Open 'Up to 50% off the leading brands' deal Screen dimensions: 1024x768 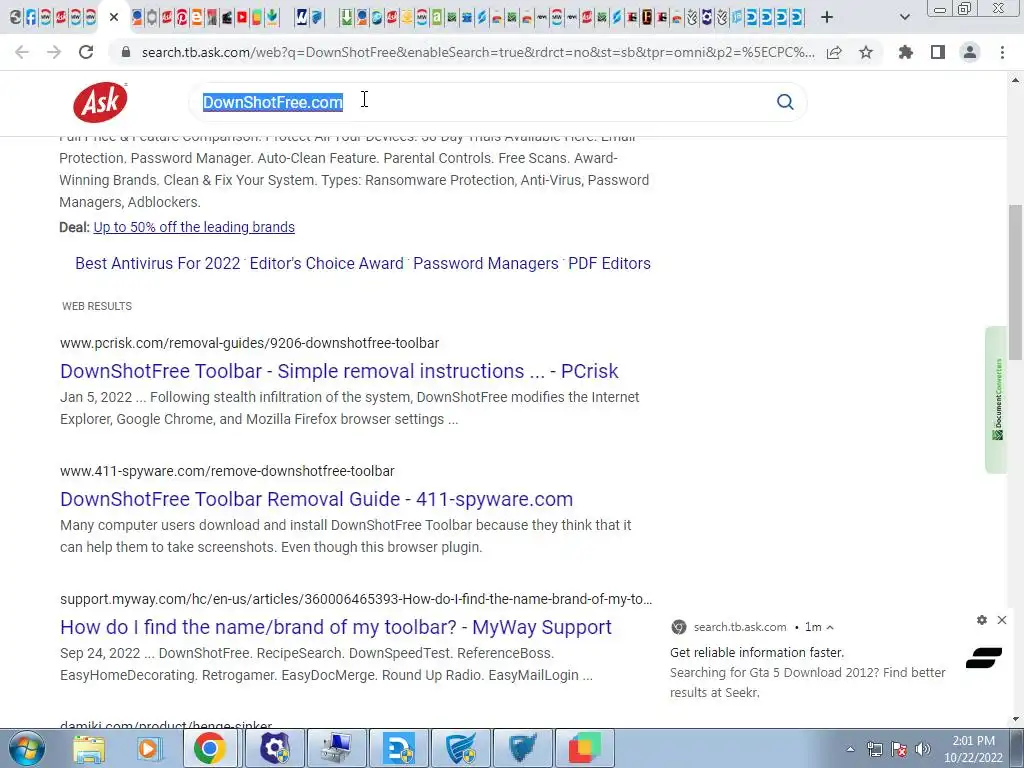[194, 227]
